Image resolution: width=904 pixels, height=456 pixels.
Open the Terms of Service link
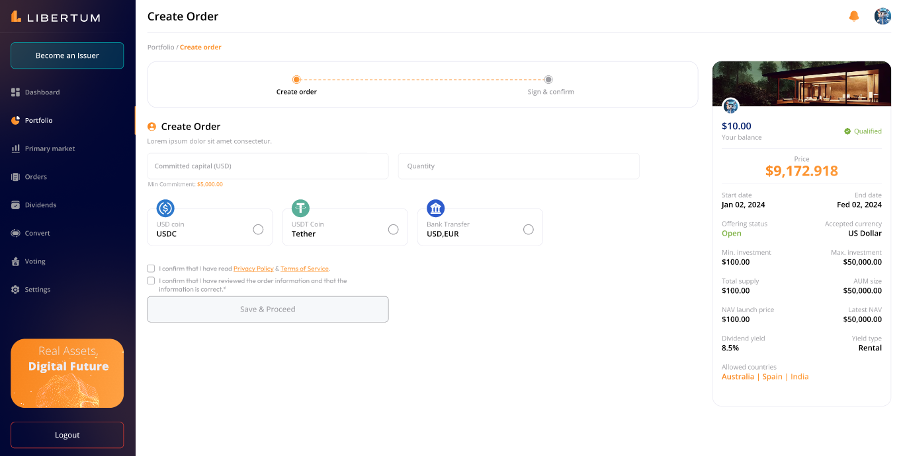304,268
